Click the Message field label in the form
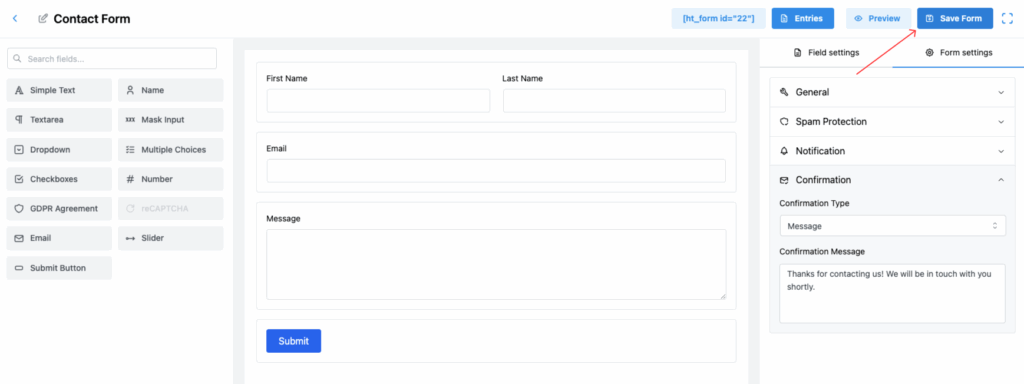The height and width of the screenshot is (384, 1024). pyautogui.click(x=283, y=218)
